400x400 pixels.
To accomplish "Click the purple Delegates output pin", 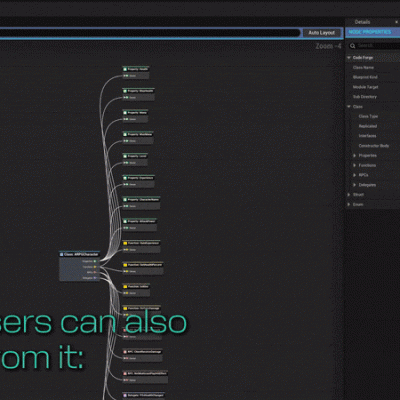I will 95,278.
